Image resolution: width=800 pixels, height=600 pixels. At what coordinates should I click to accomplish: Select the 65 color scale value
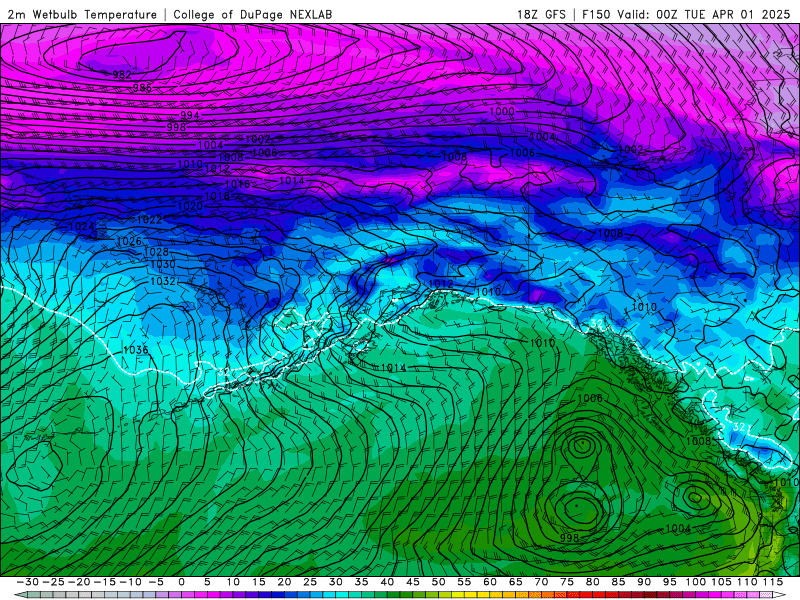(x=515, y=582)
